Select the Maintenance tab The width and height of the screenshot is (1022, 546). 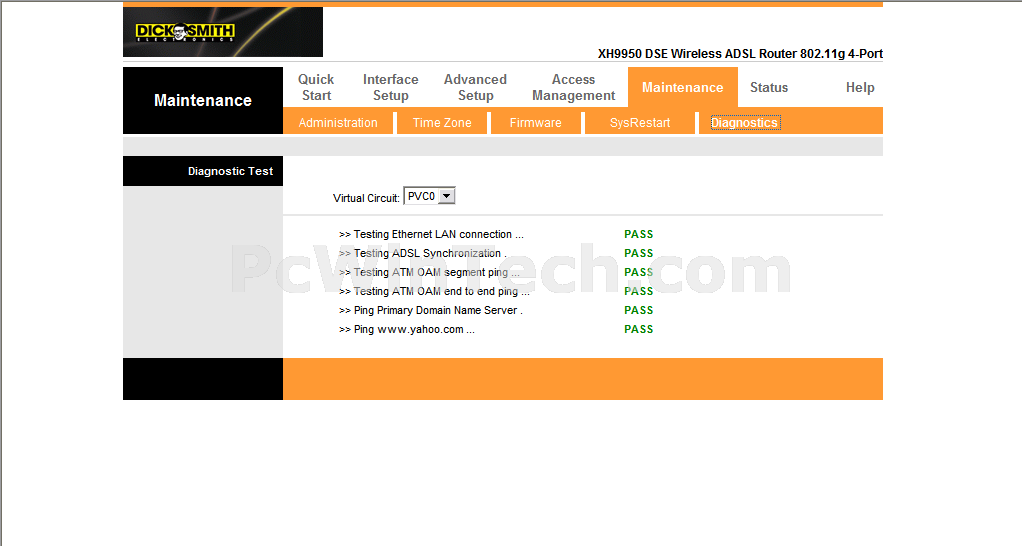click(682, 87)
